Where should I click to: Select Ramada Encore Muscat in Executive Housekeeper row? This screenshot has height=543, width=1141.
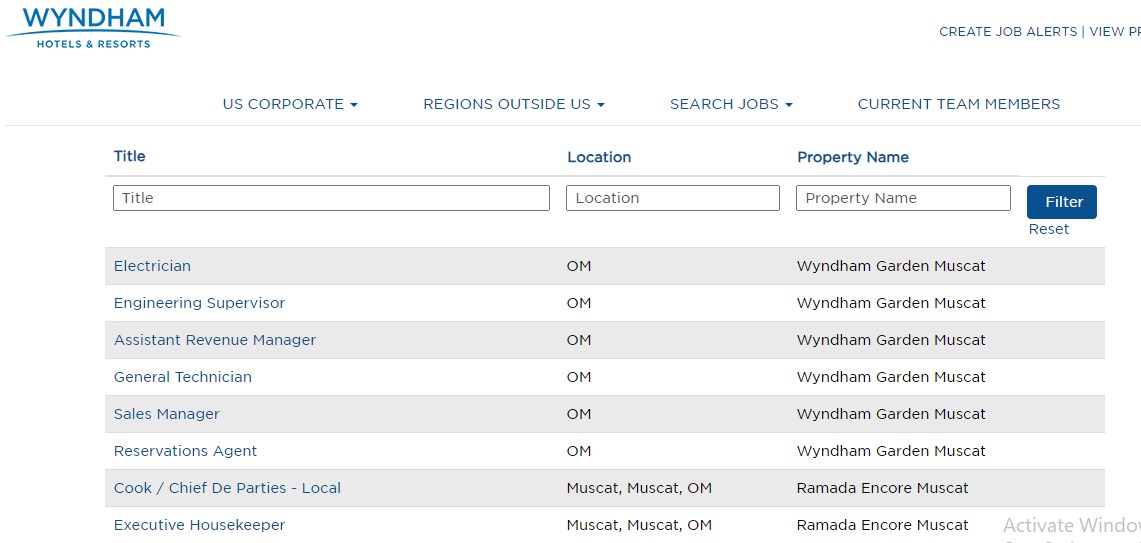pyautogui.click(x=883, y=526)
